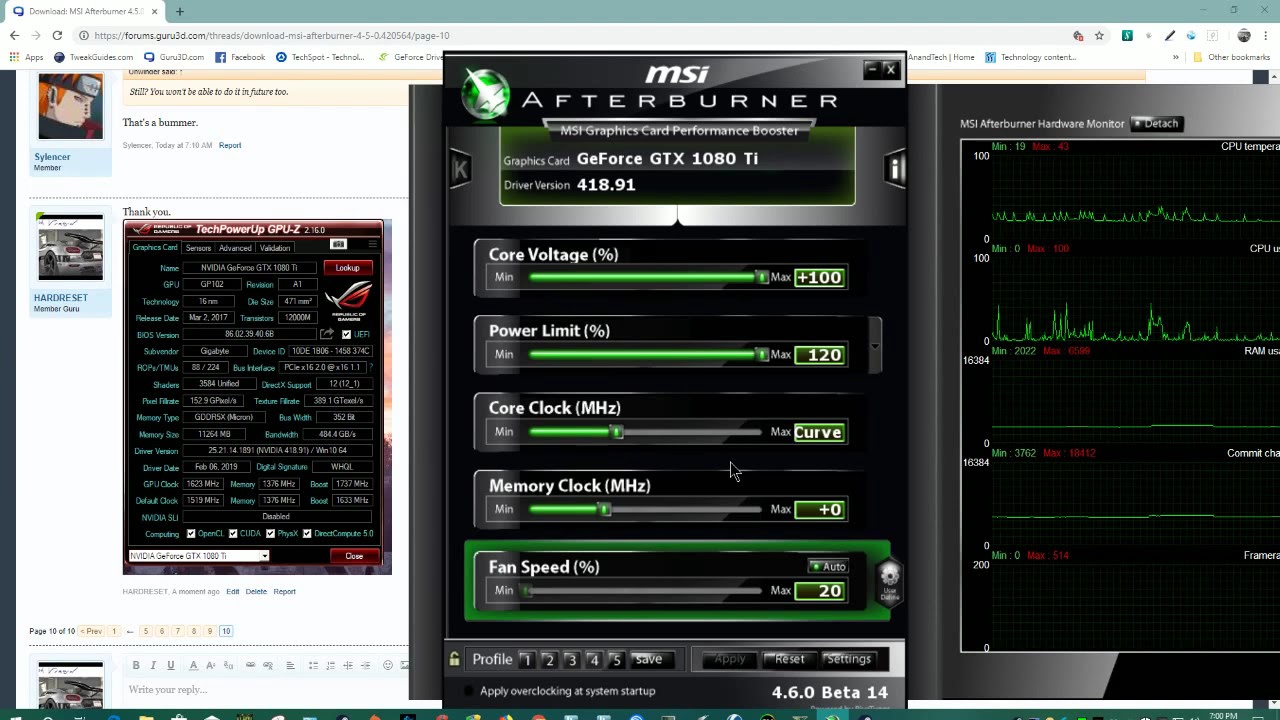Go to forum page 9

coord(209,631)
